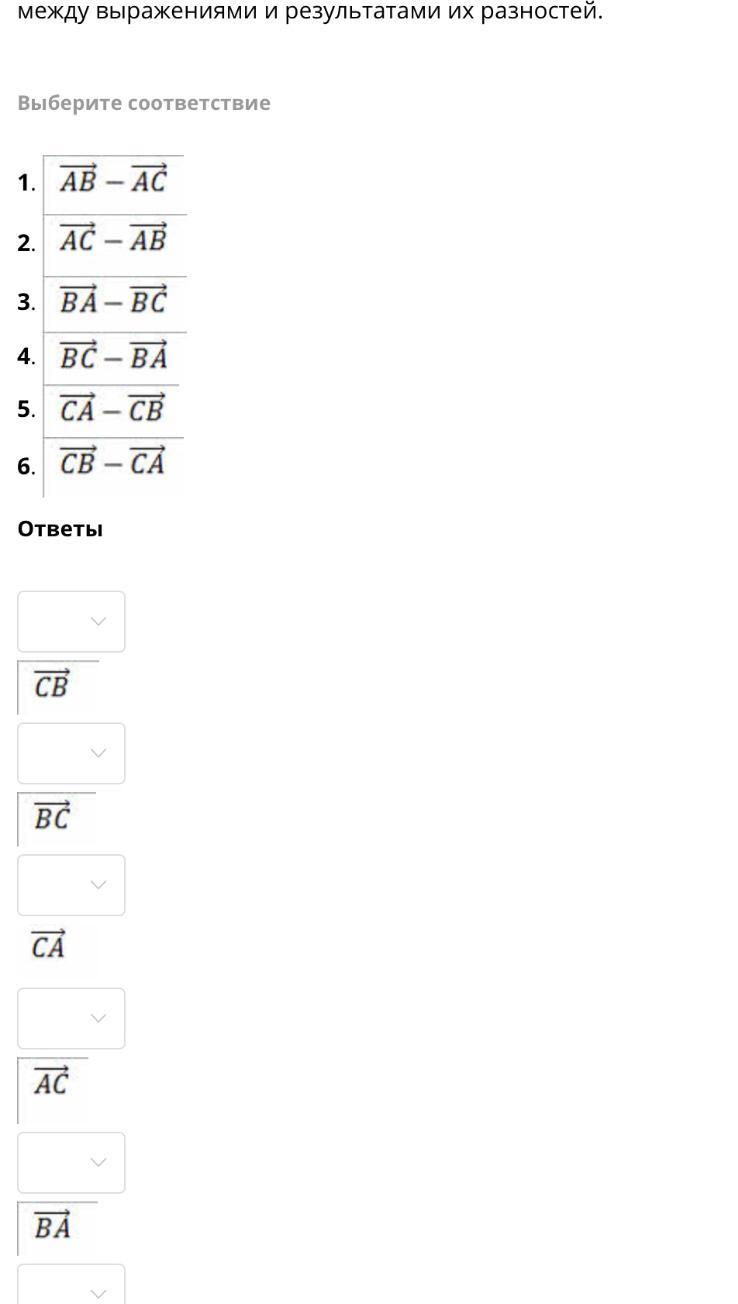Click the task description text at top
The width and height of the screenshot is (738, 1304).
(x=310, y=13)
